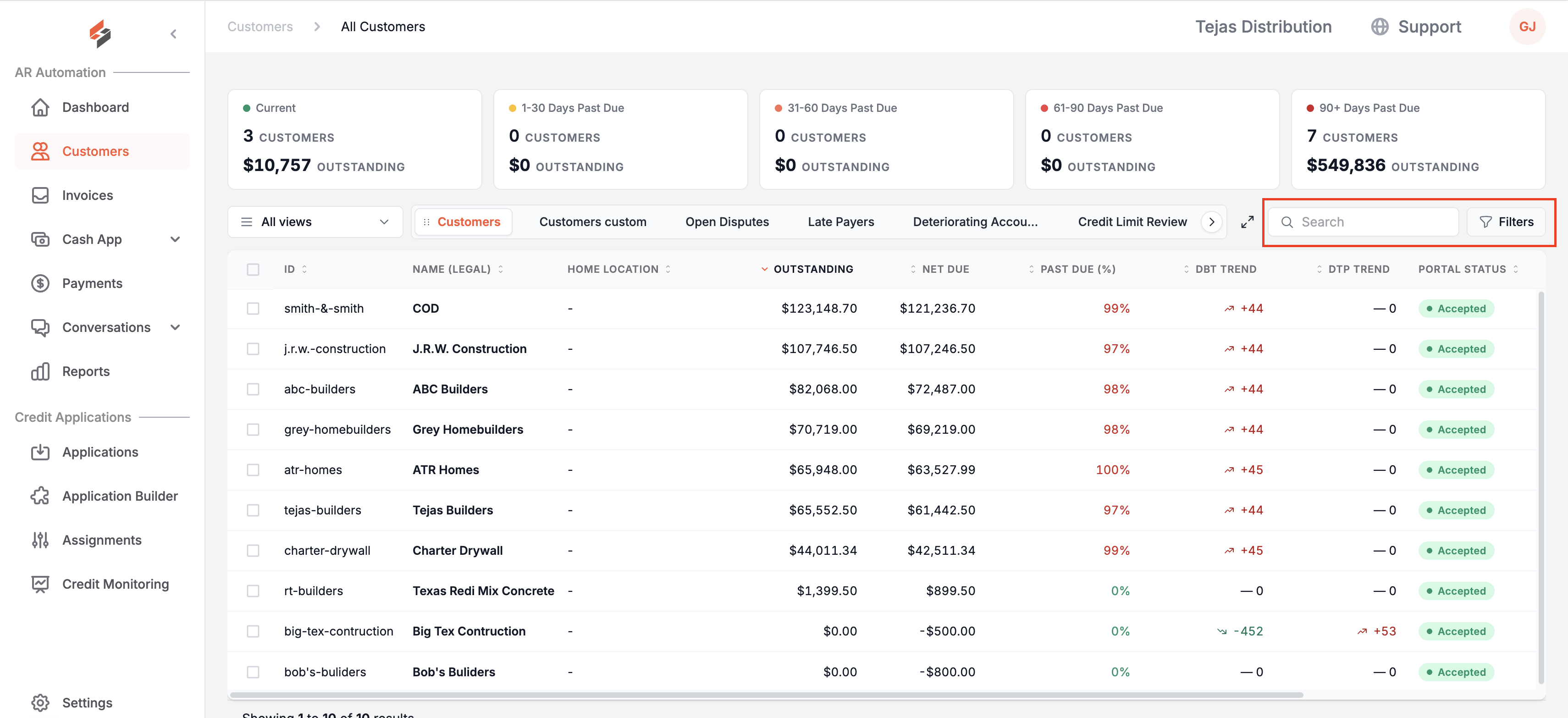The image size is (1568, 718).
Task: Switch to the Late Payers tab
Action: [840, 222]
